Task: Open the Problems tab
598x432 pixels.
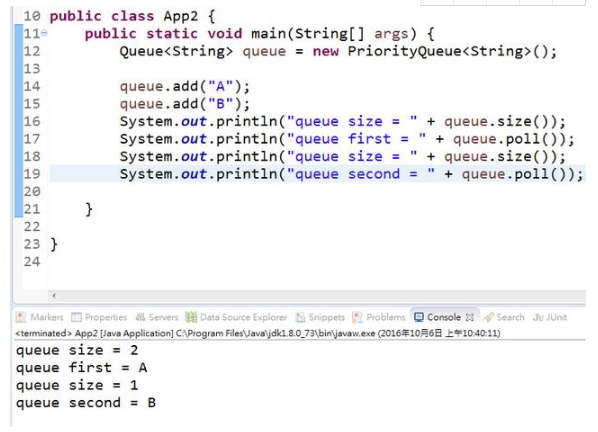Action: (x=379, y=317)
